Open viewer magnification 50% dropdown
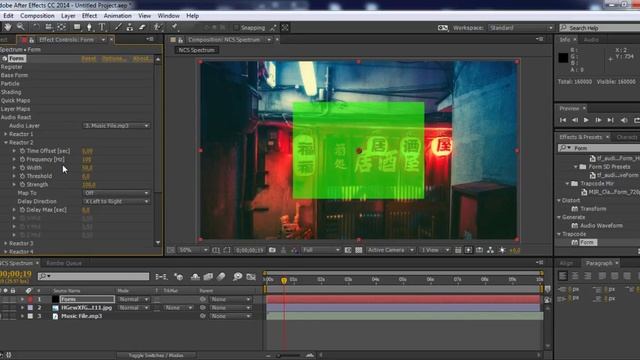Screen dimensions: 640x360 click(193, 250)
